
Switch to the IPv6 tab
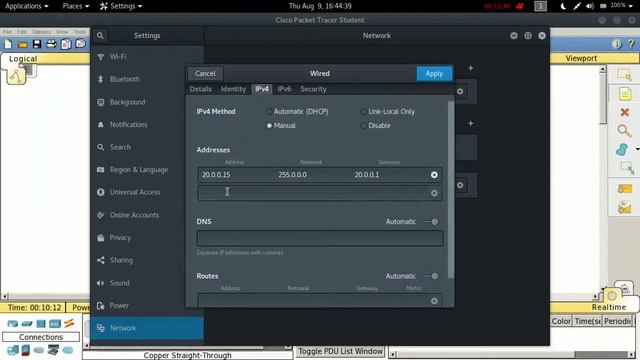284,89
